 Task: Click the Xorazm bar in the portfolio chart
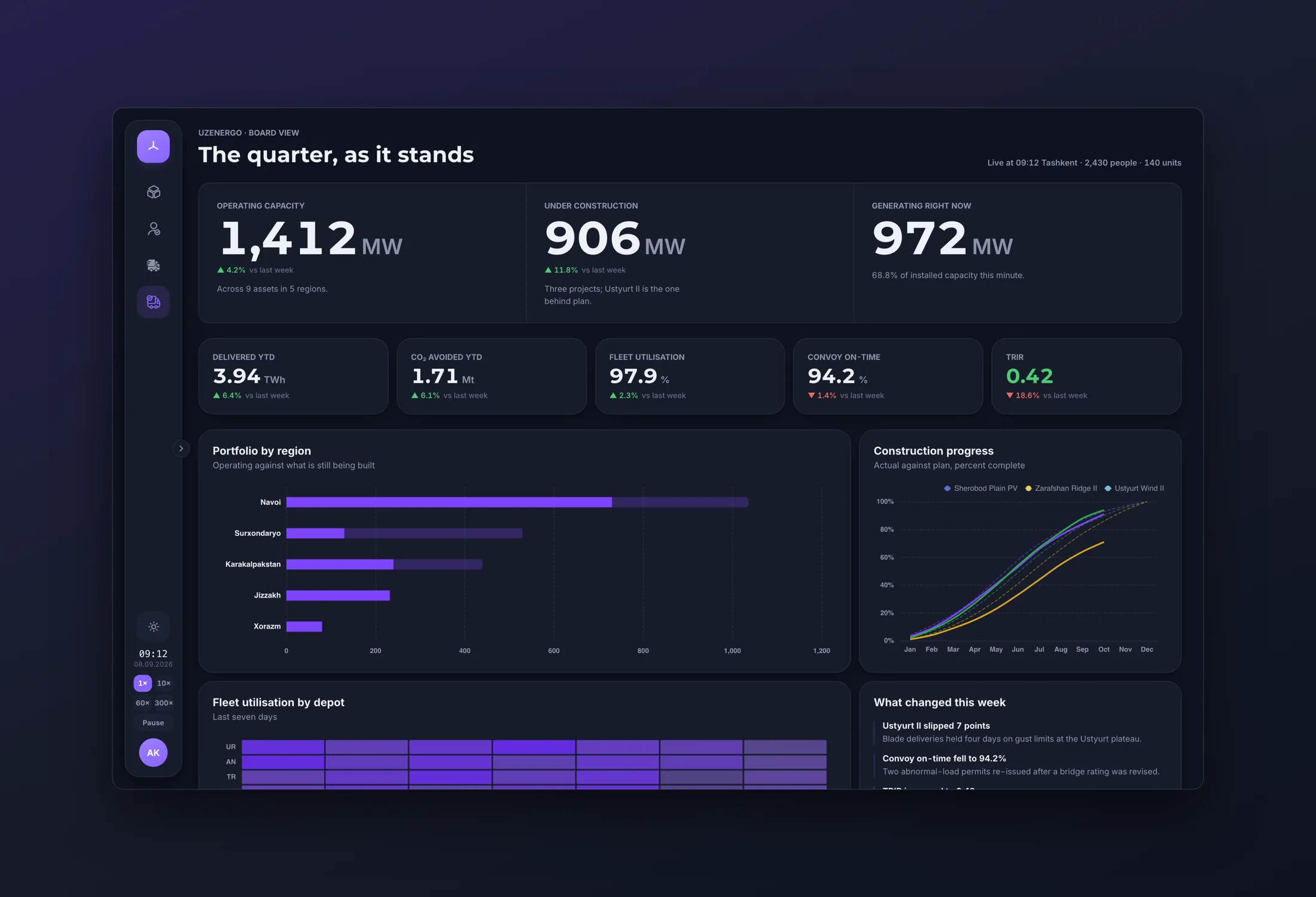[304, 627]
